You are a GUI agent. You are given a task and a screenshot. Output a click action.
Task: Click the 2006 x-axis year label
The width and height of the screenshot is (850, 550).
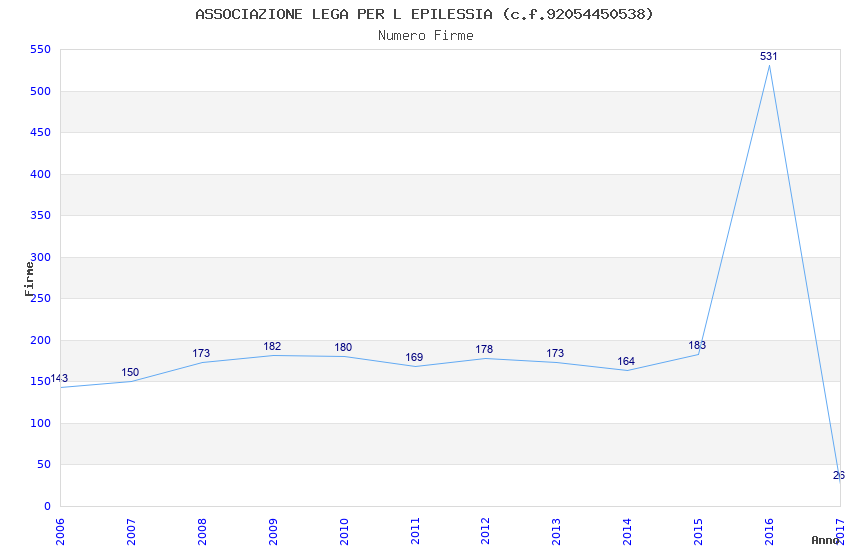tap(60, 532)
